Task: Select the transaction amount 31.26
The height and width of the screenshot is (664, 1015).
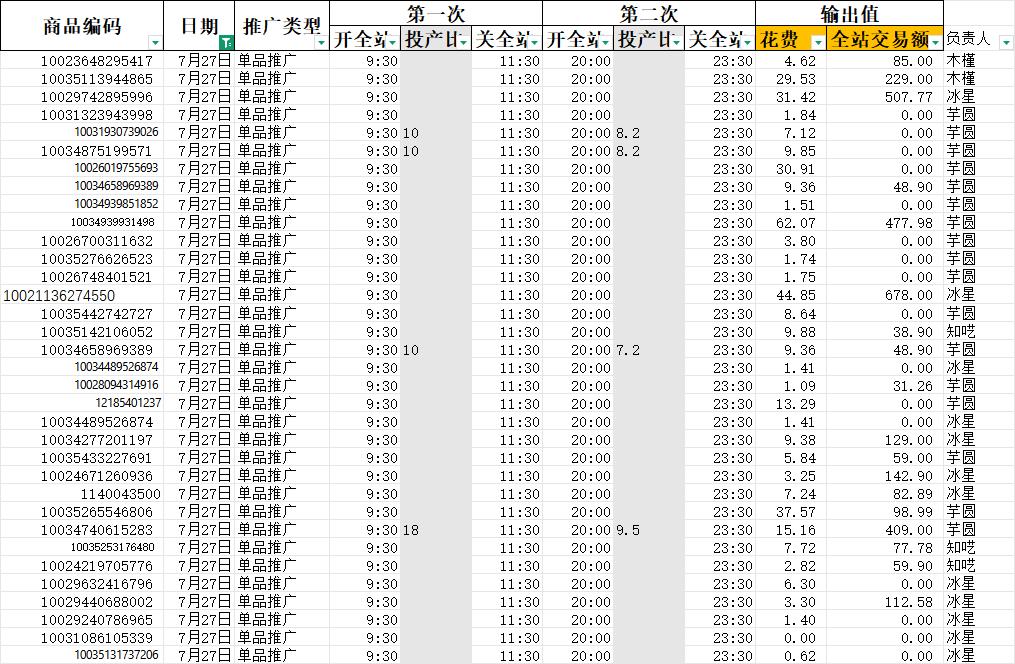Action: coord(913,386)
